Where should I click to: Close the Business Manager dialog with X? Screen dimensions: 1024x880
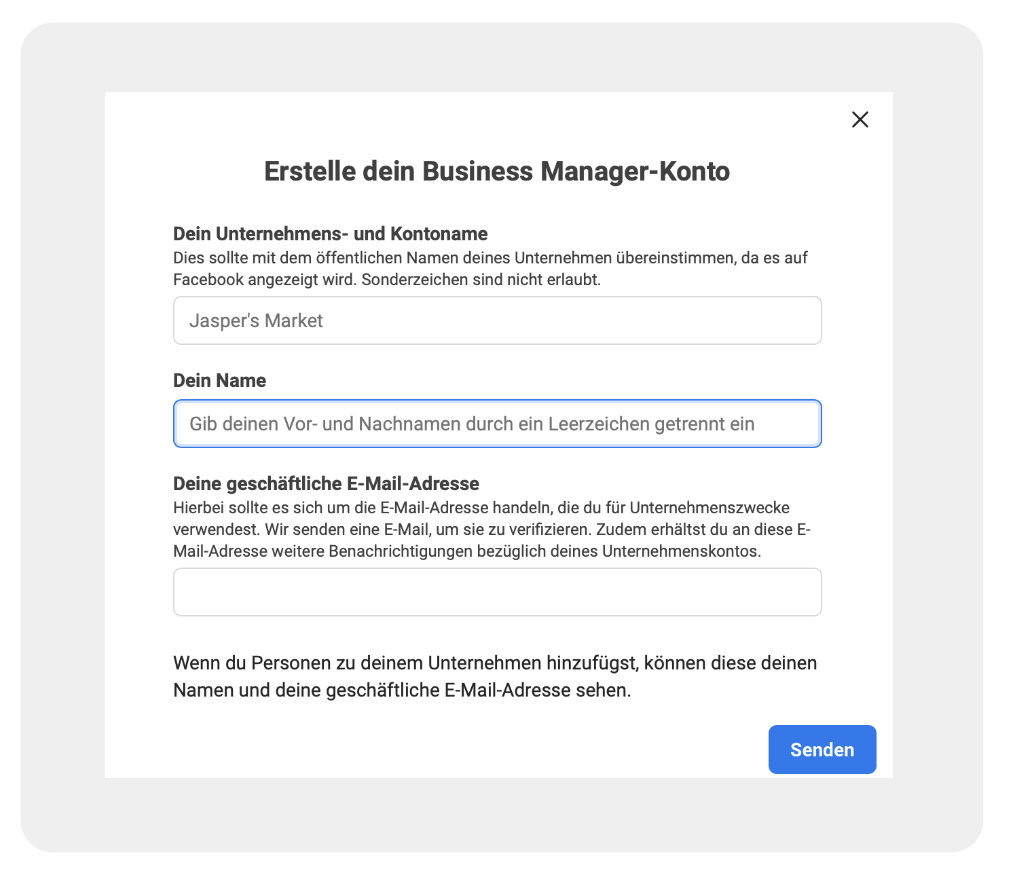tap(859, 119)
